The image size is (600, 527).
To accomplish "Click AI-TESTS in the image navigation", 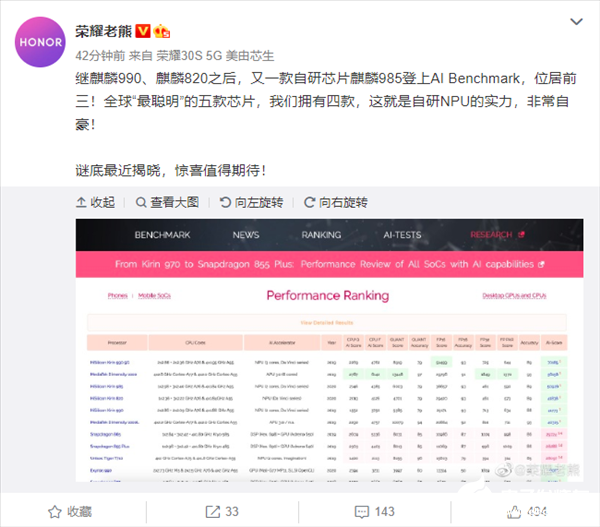I will click(x=403, y=235).
